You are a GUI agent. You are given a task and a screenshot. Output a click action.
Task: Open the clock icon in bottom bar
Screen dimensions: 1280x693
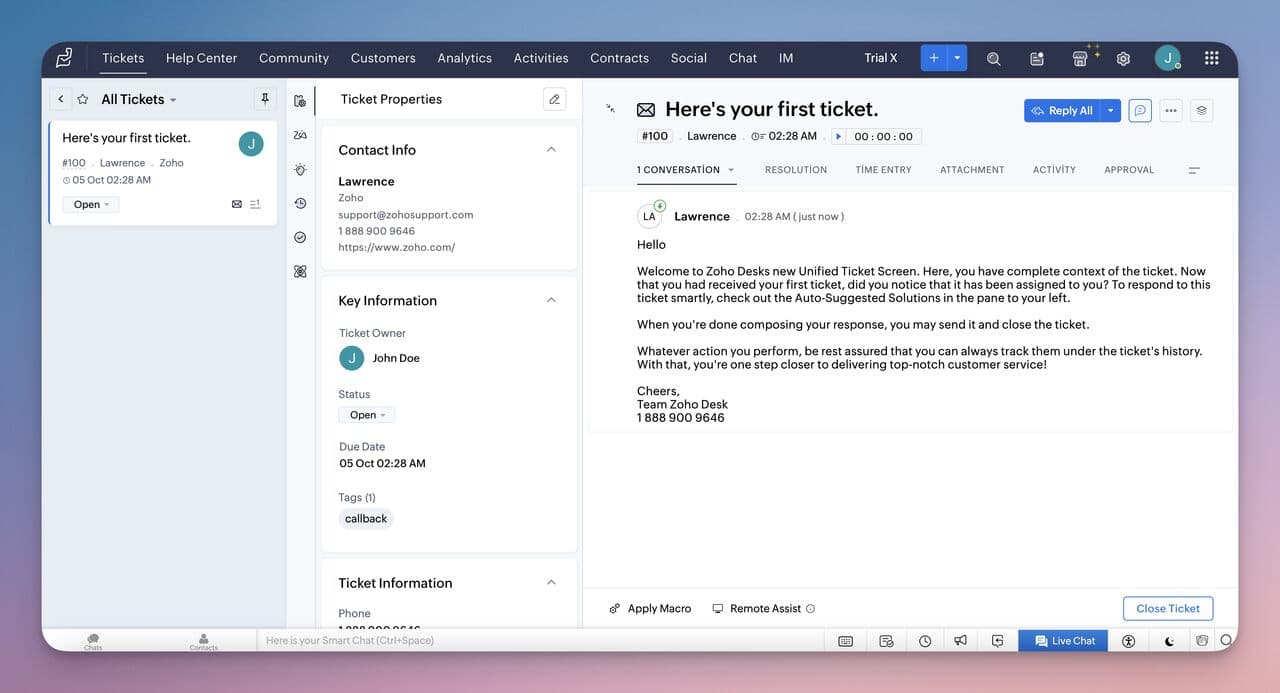tap(925, 641)
